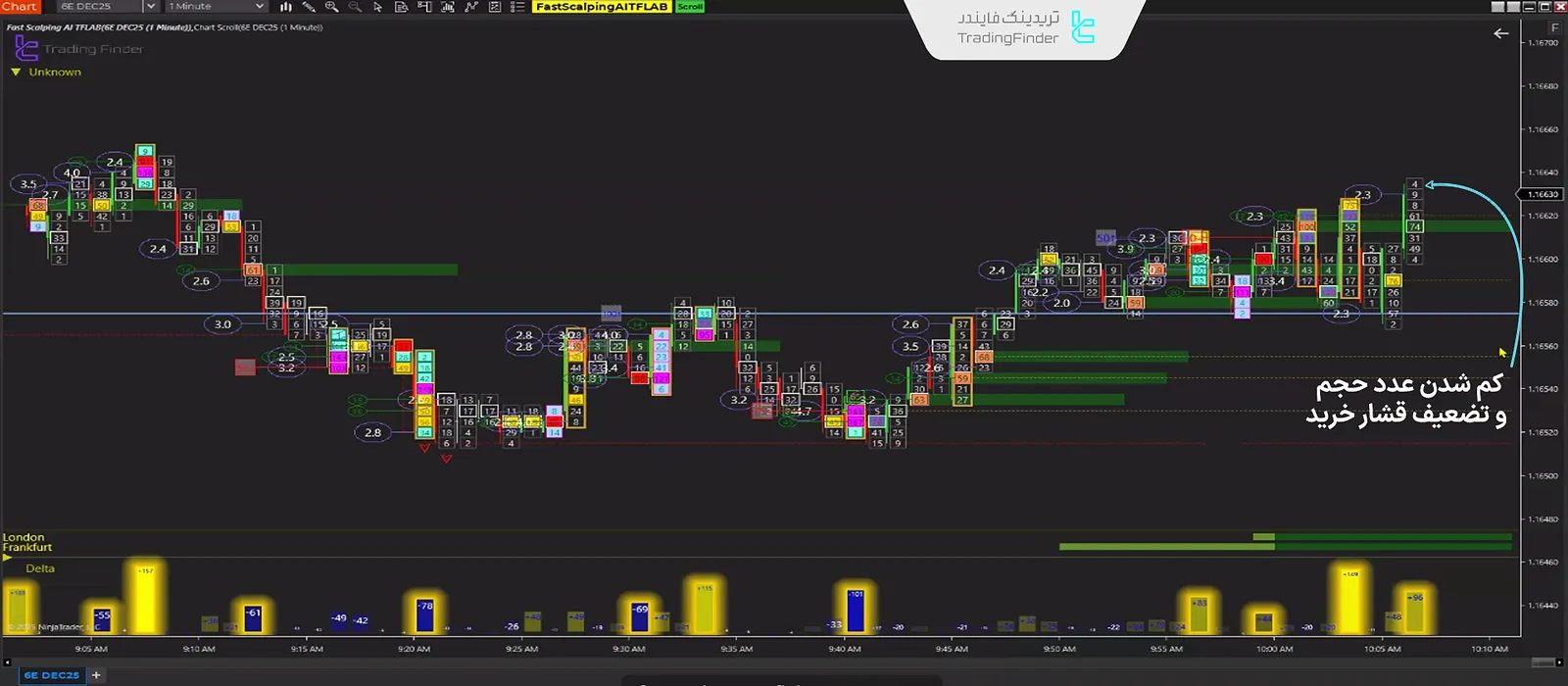The height and width of the screenshot is (686, 1568).
Task: Click the zoom out magnifier icon
Action: [355, 7]
